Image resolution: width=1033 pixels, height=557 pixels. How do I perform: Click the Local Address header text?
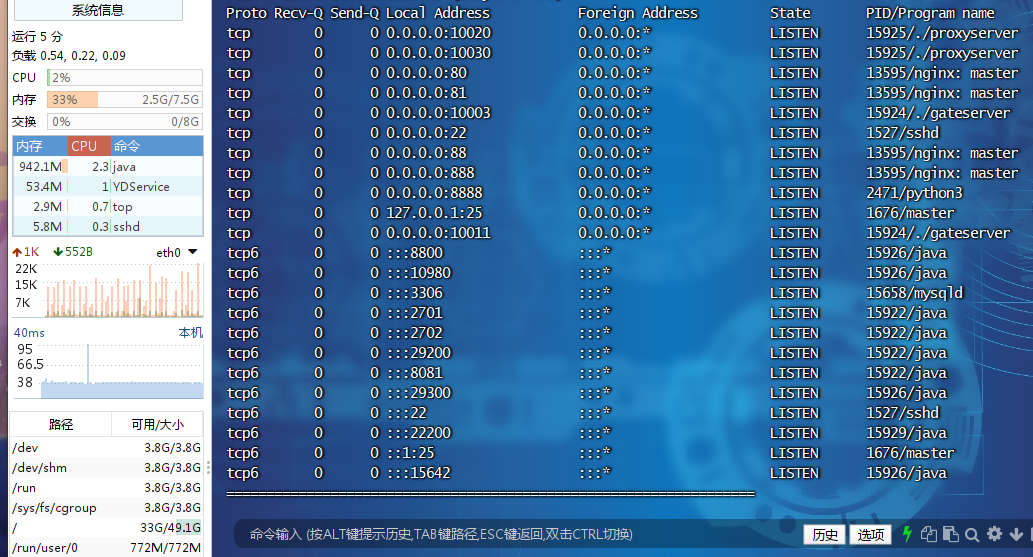[438, 13]
